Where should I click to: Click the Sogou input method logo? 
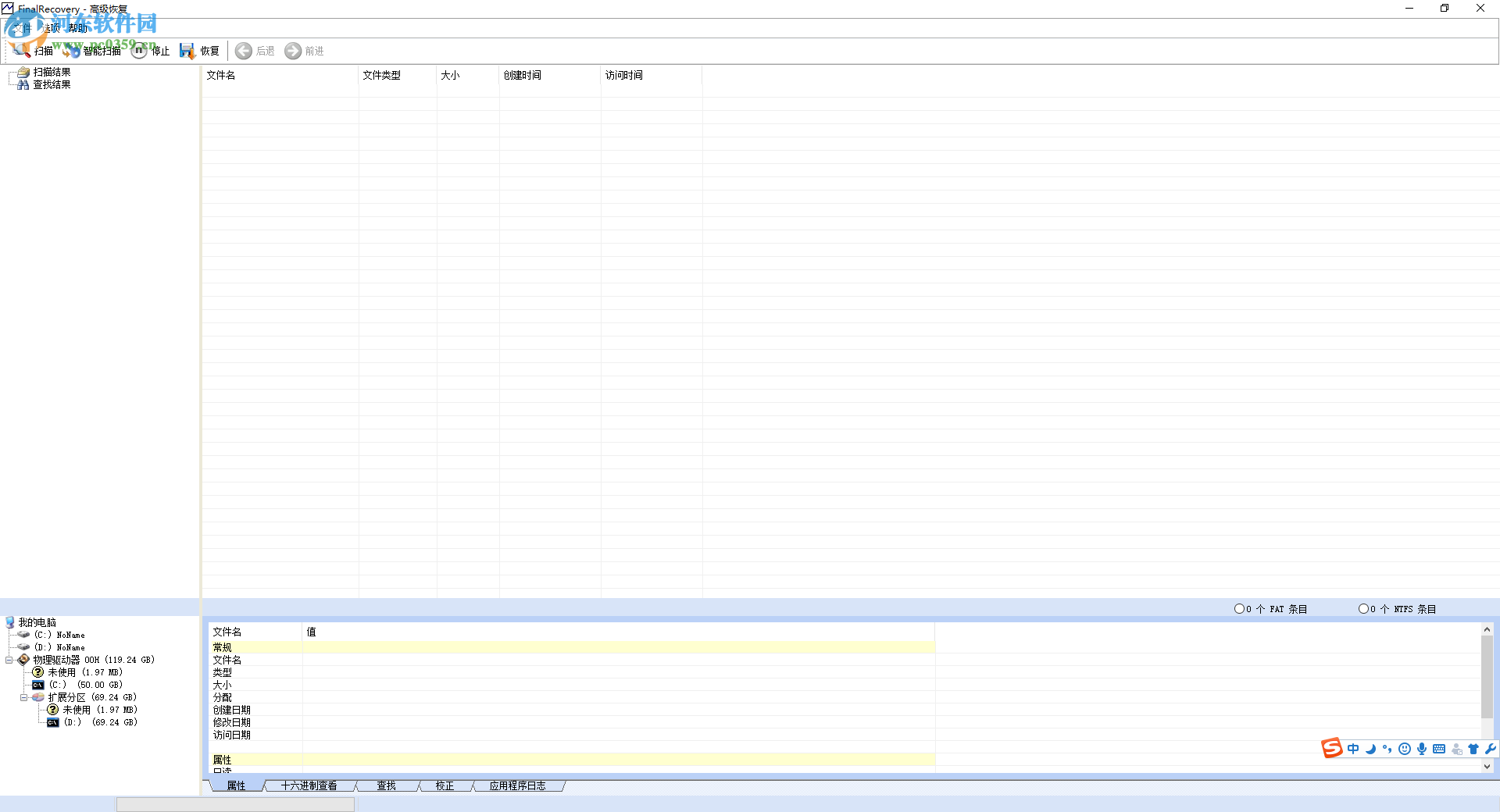1332,748
